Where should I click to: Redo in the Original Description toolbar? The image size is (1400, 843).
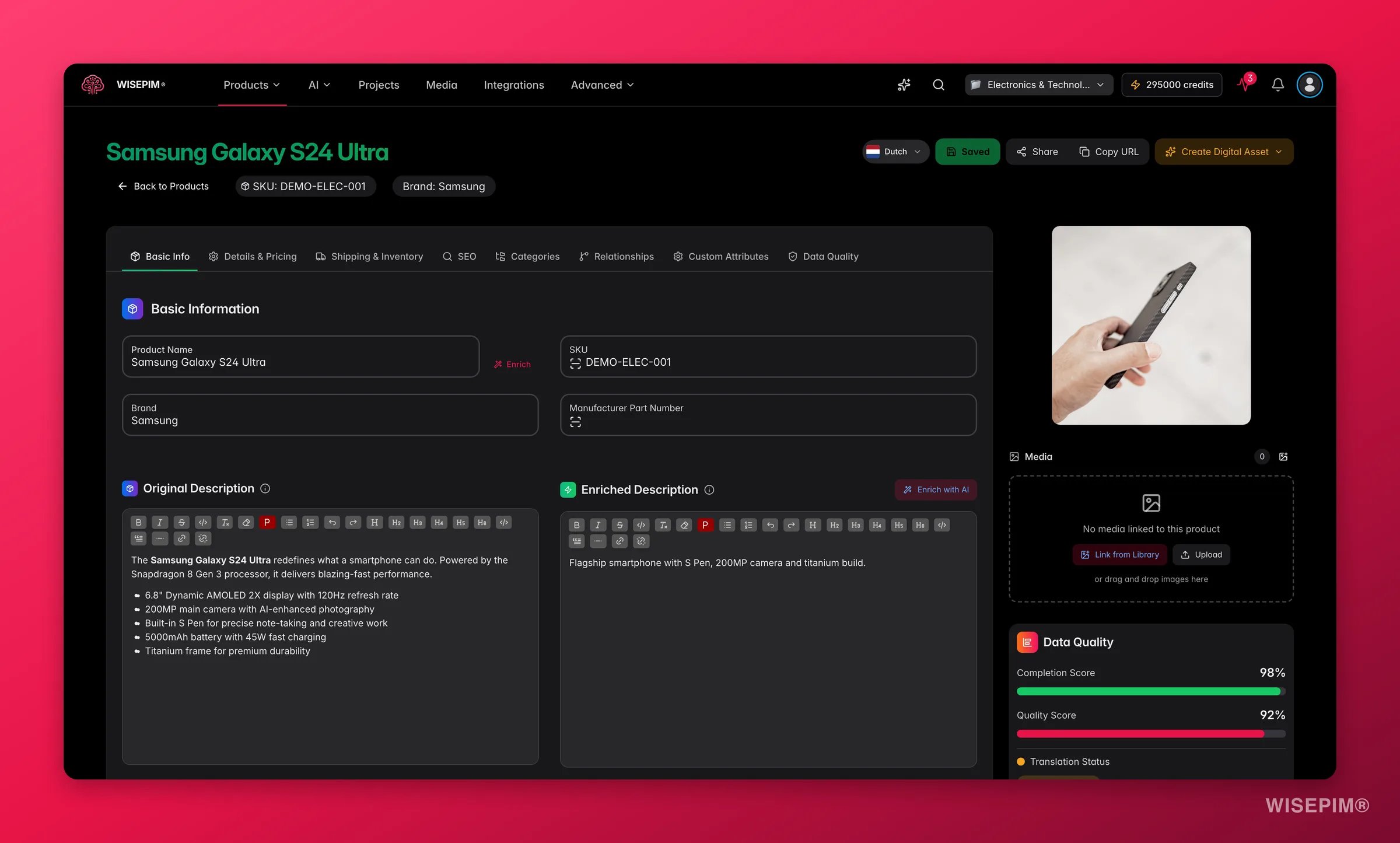353,522
